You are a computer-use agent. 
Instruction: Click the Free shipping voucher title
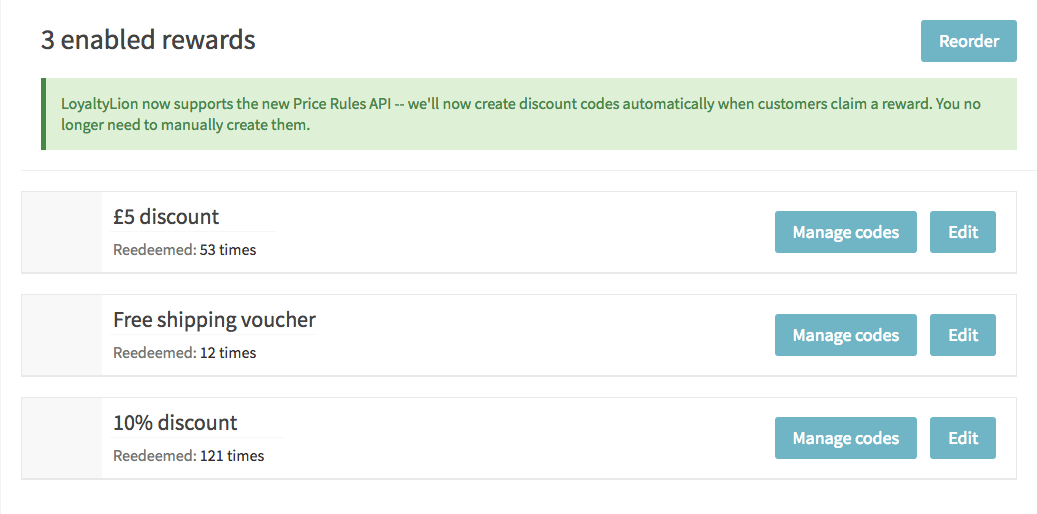[x=214, y=320]
